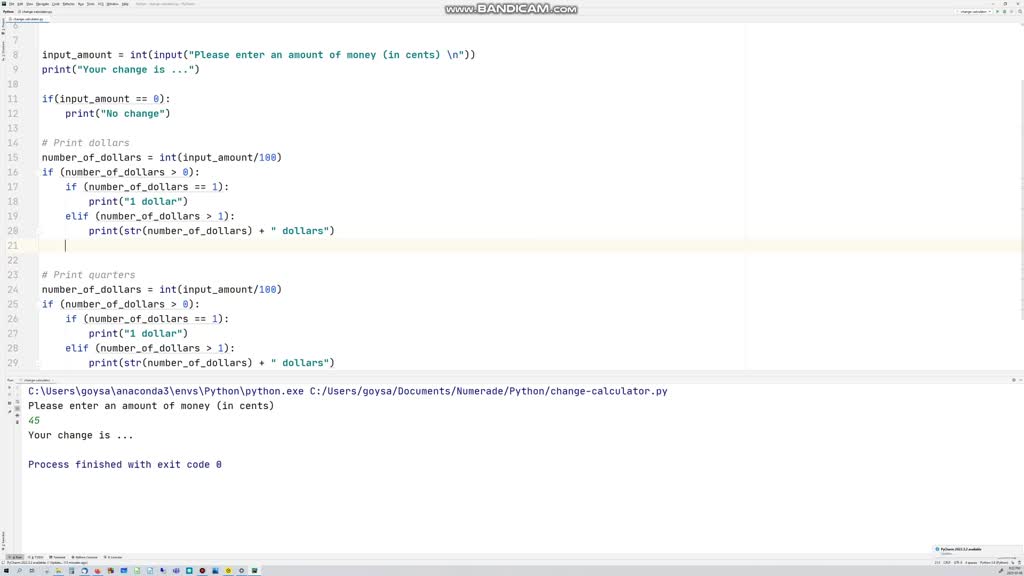Screen dimensions: 1024x576
Task: Click the red record icon on taskbar
Action: [202, 571]
